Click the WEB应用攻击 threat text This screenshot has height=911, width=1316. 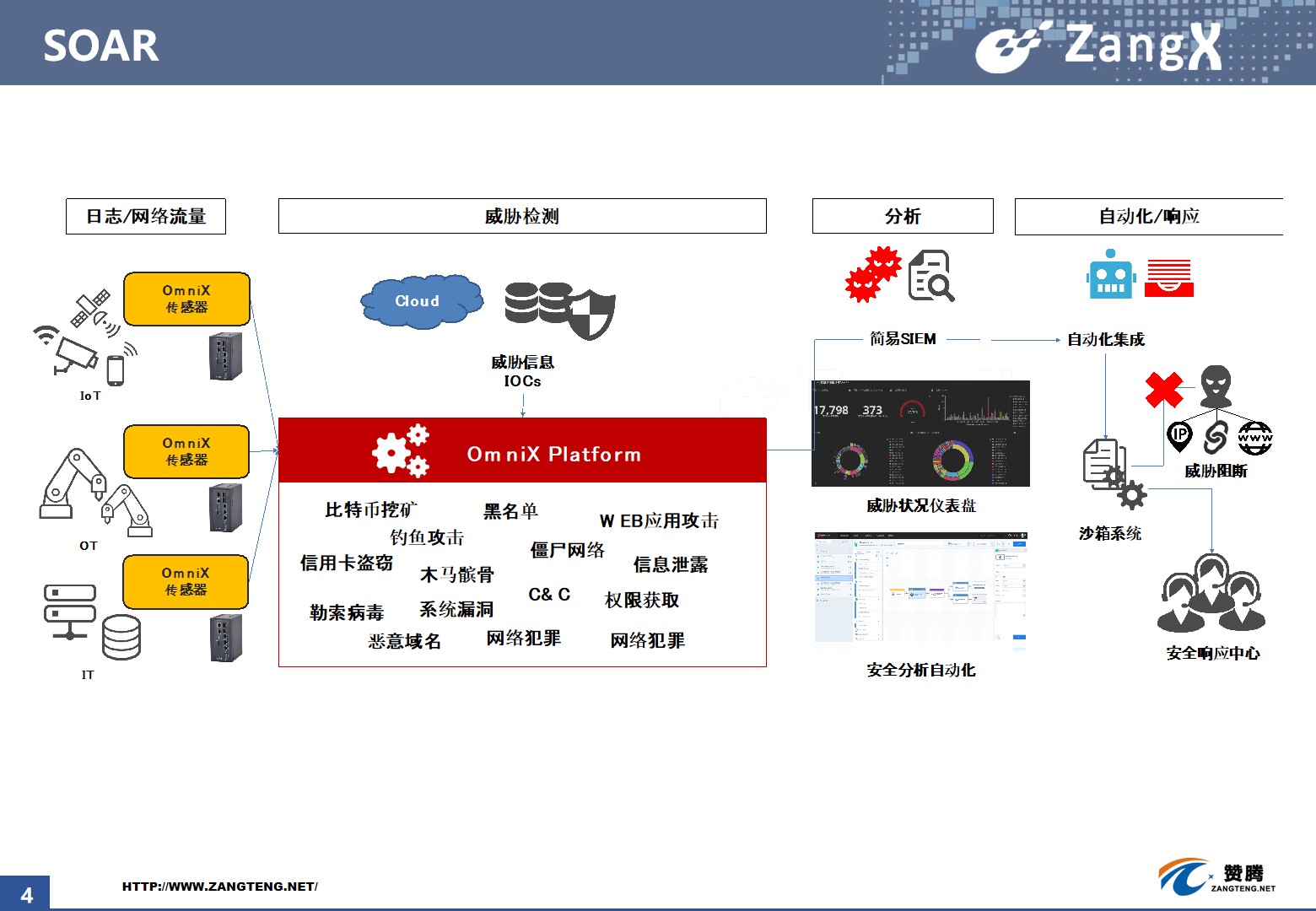(x=659, y=520)
